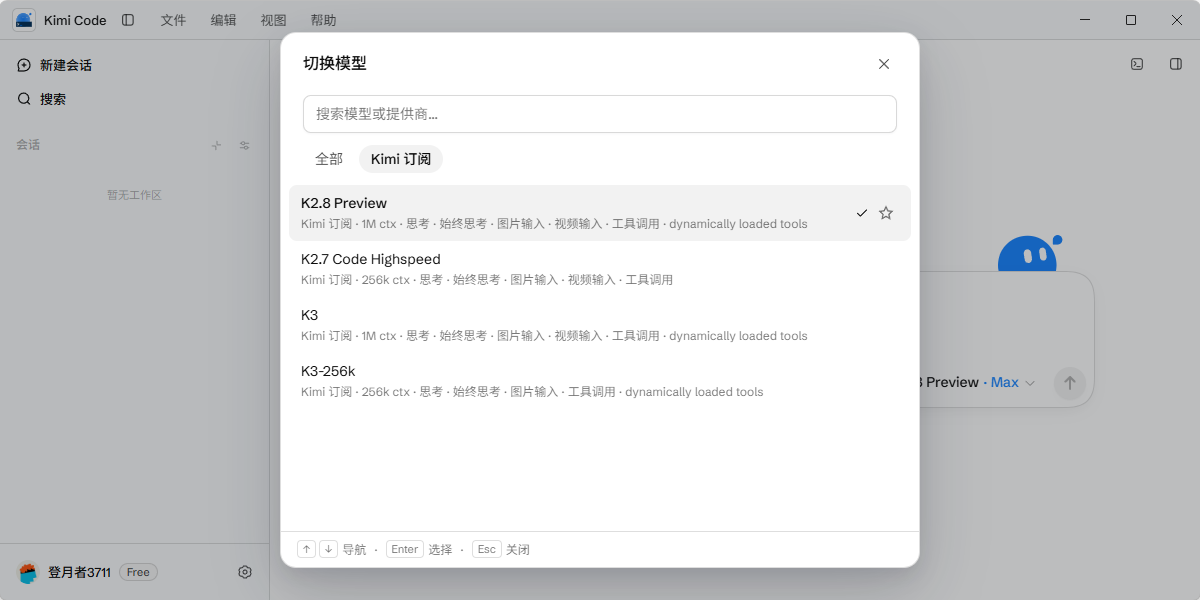Click the send arrow button in the composer
This screenshot has width=1200, height=600.
[1070, 383]
